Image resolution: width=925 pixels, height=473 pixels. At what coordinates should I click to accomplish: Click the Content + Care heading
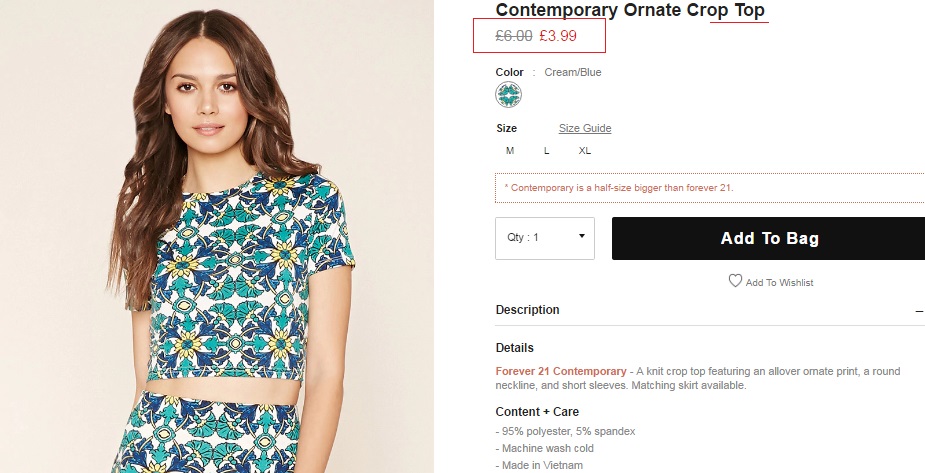pyautogui.click(x=537, y=412)
